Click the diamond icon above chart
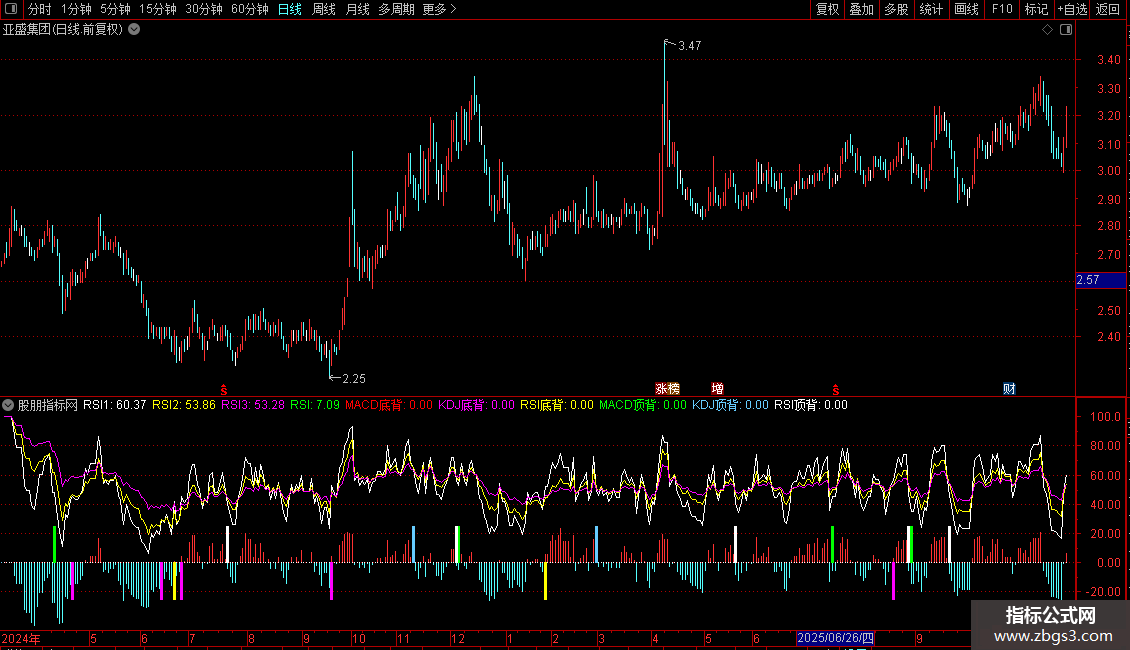1130x650 pixels. click(x=1048, y=30)
